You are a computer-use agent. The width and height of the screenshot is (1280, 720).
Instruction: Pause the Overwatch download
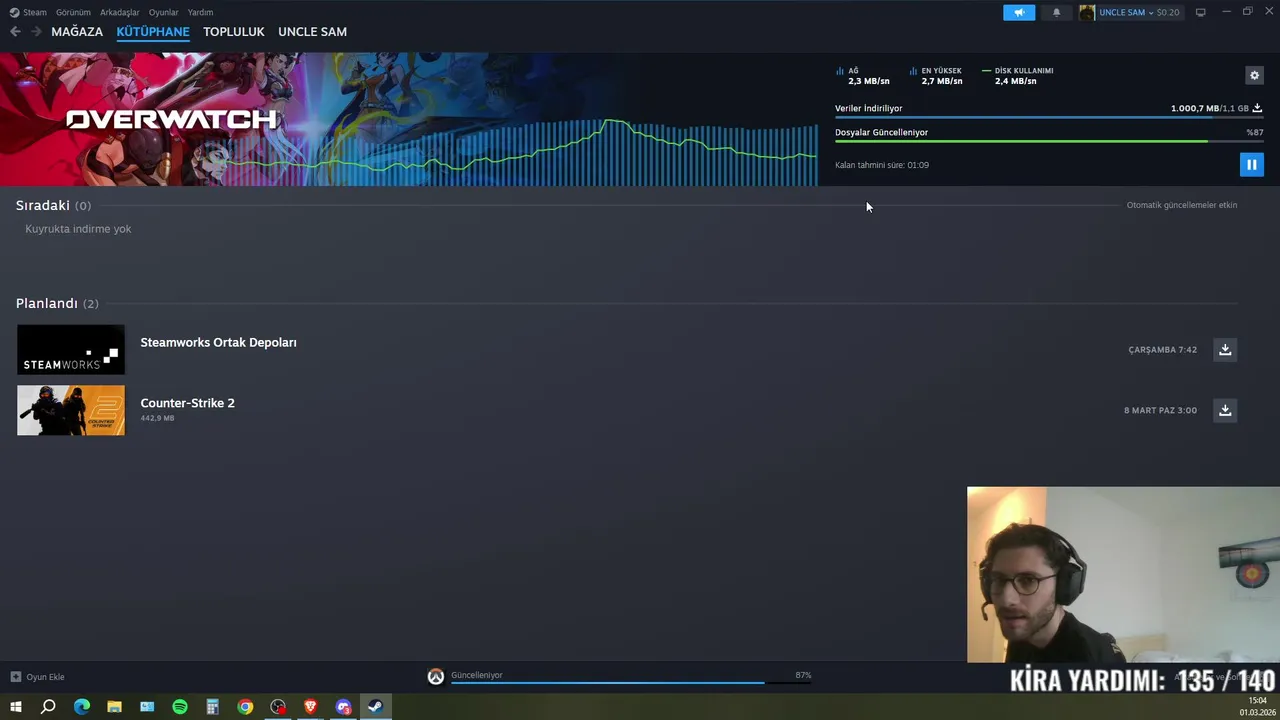(1251, 164)
